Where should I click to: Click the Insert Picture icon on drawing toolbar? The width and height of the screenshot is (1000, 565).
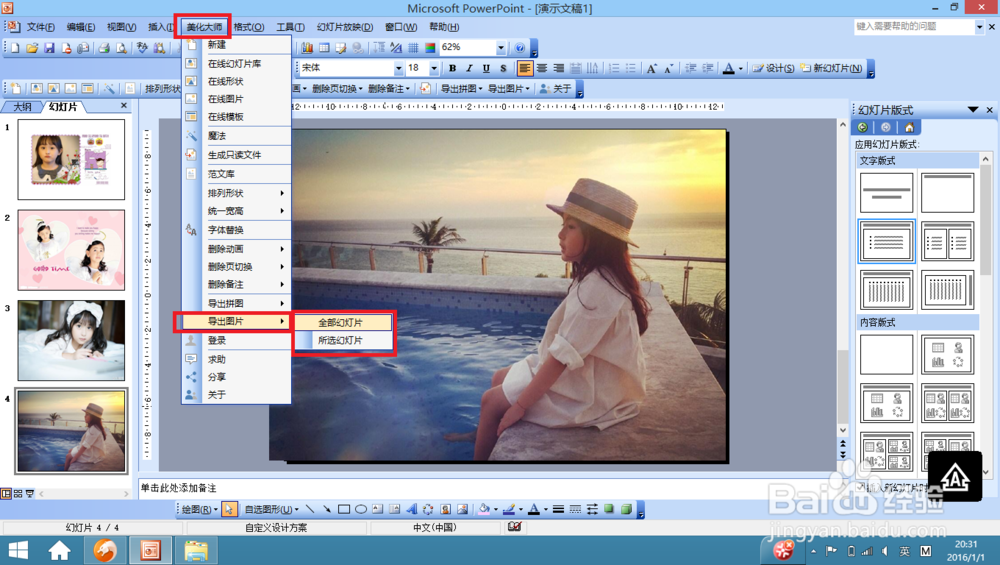[462, 509]
